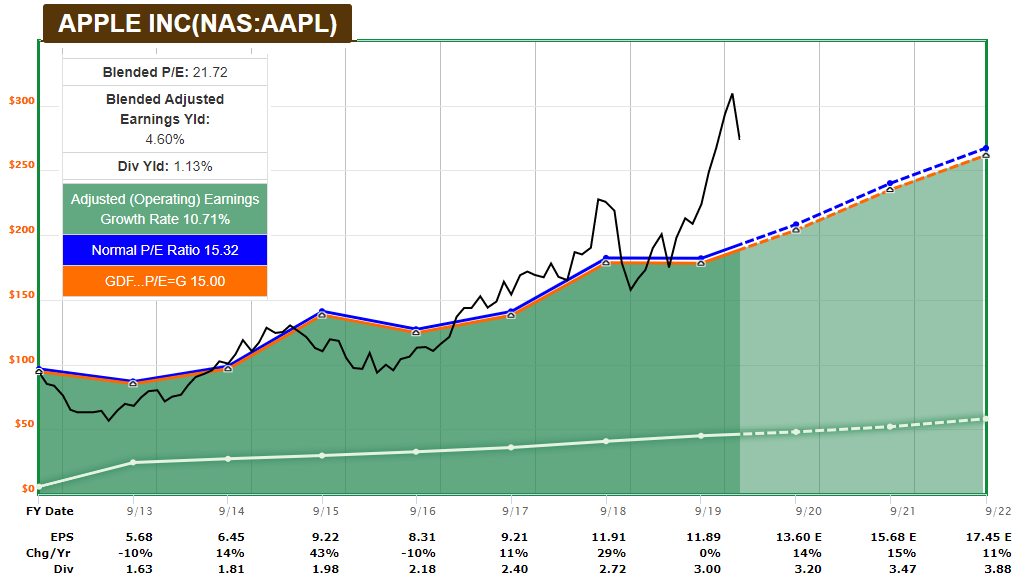
Task: Toggle the blue Normal P/E Ratio 15.32 legend
Action: [165, 250]
